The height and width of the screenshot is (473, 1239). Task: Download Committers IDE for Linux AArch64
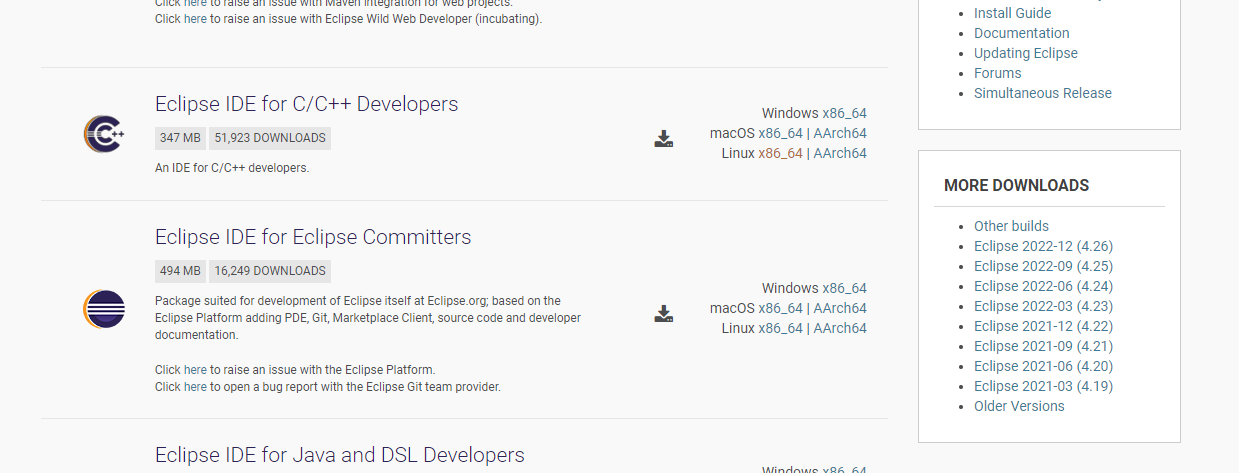(x=840, y=328)
